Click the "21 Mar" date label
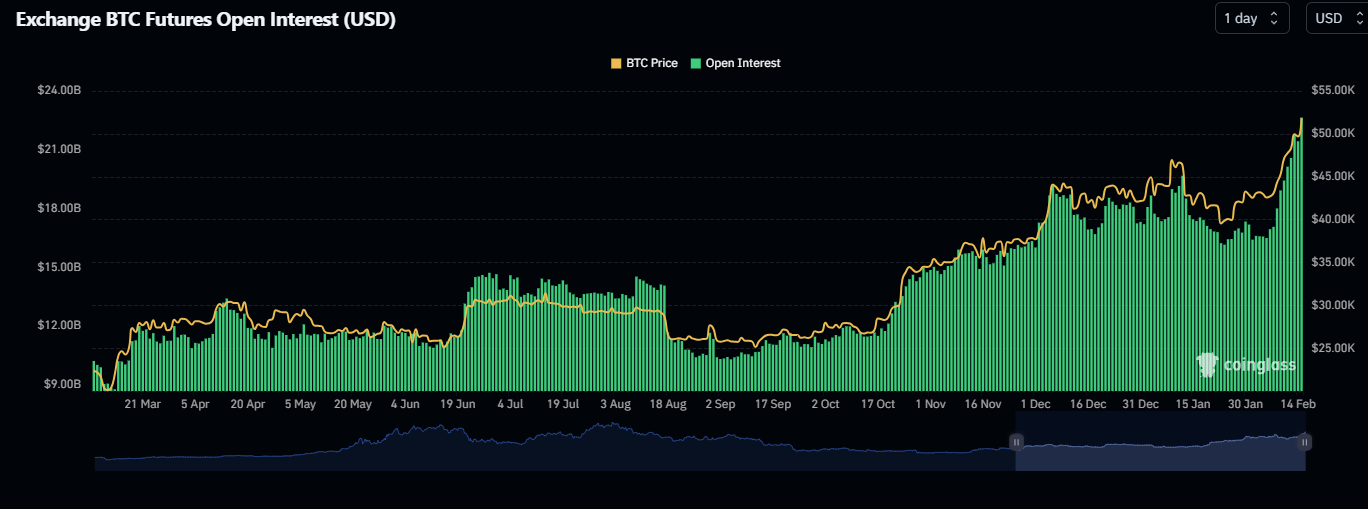This screenshot has width=1368, height=509. coord(142,404)
